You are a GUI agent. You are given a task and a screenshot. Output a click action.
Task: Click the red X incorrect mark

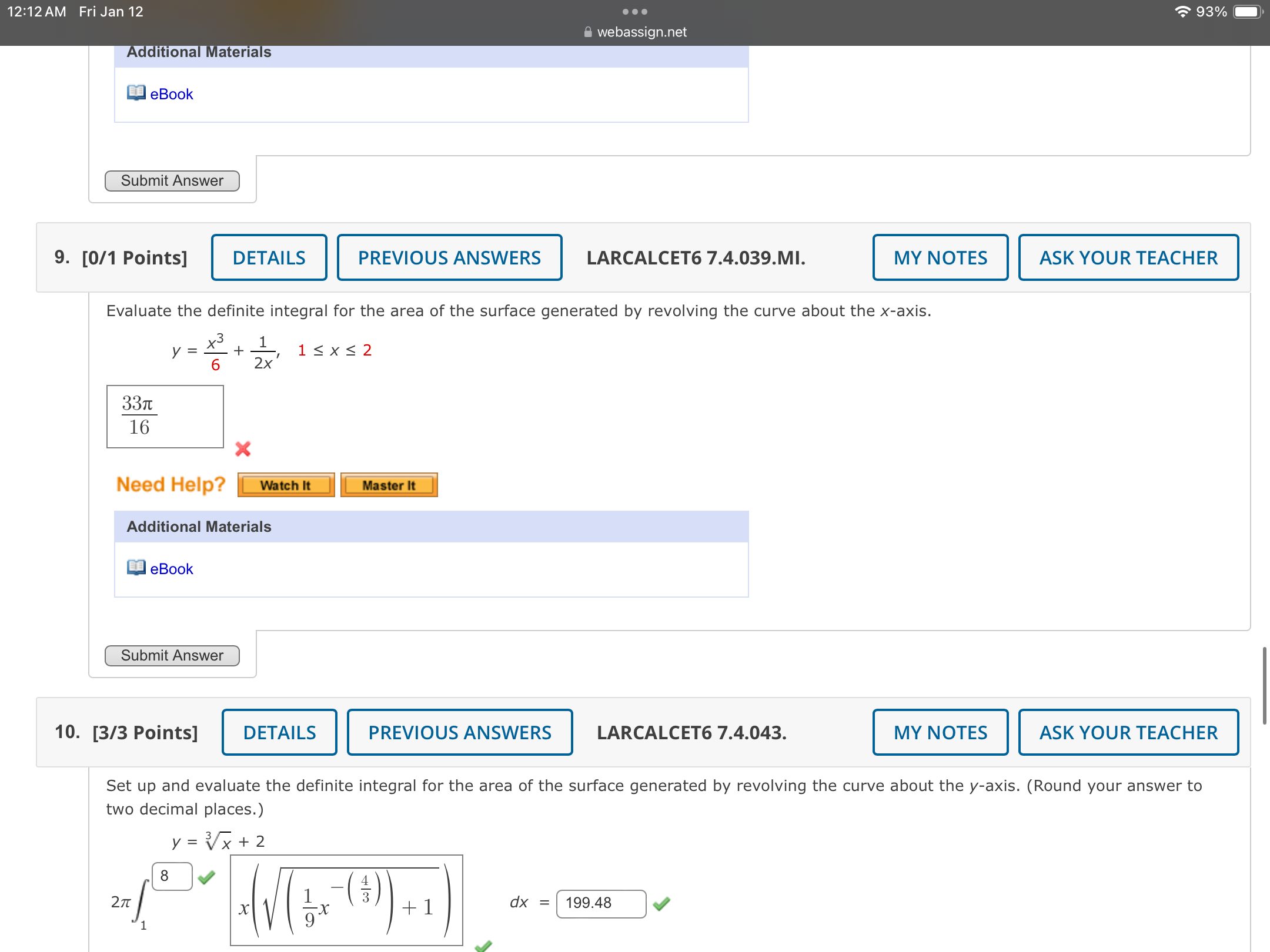coord(243,449)
